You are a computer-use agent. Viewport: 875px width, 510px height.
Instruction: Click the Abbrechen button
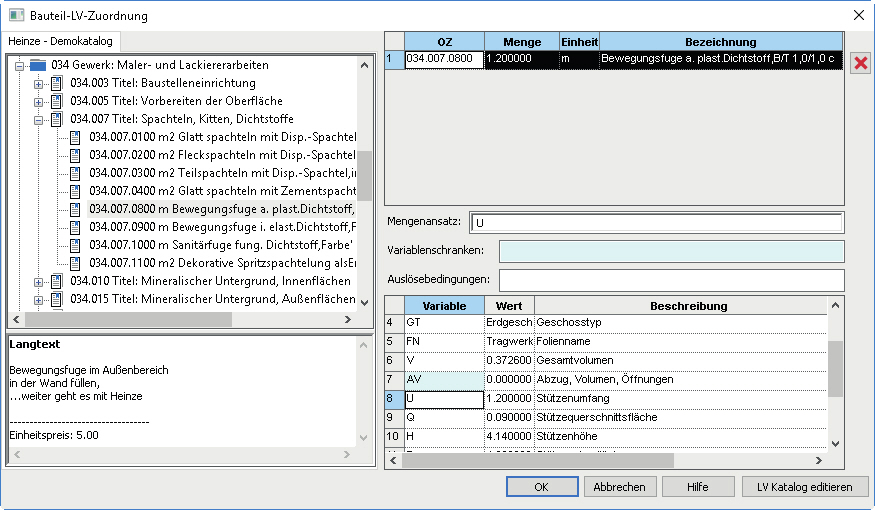(x=619, y=487)
